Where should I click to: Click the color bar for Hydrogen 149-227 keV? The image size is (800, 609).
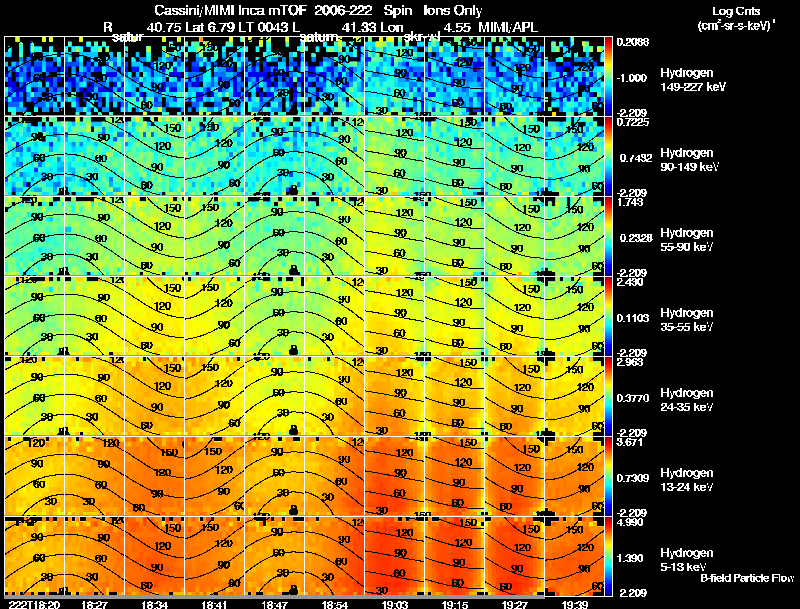608,75
